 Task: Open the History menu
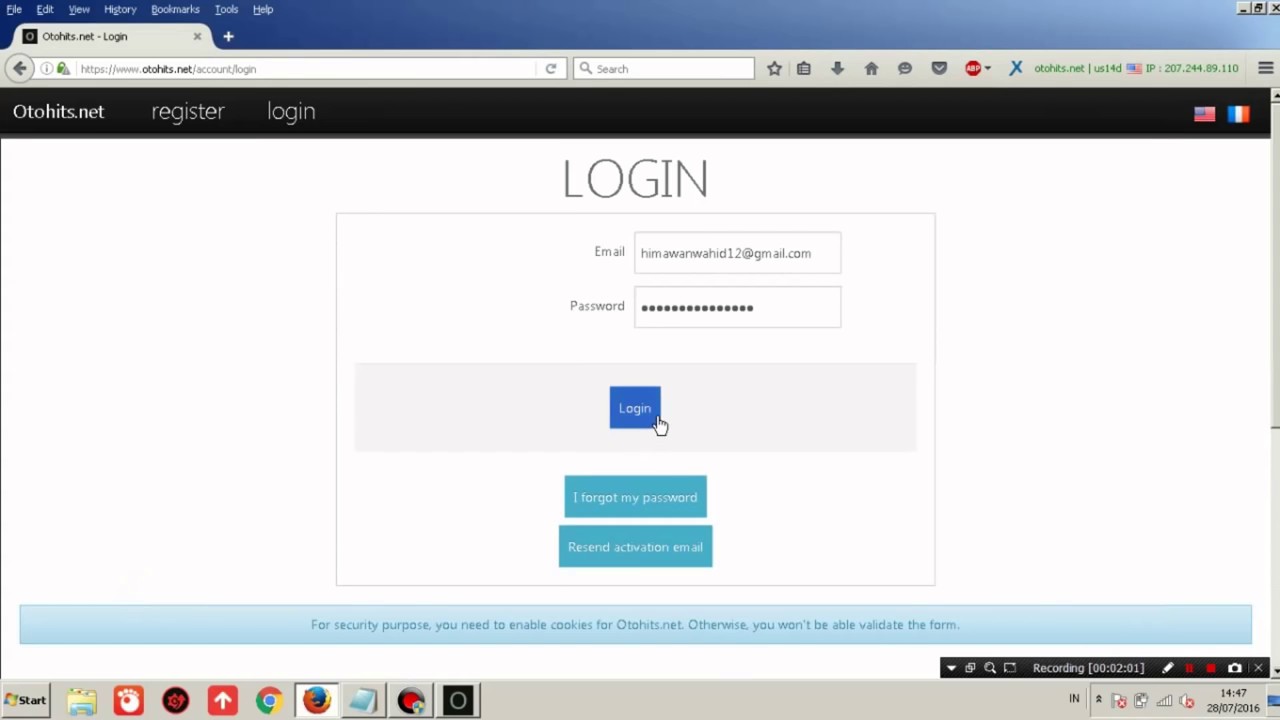coord(120,9)
